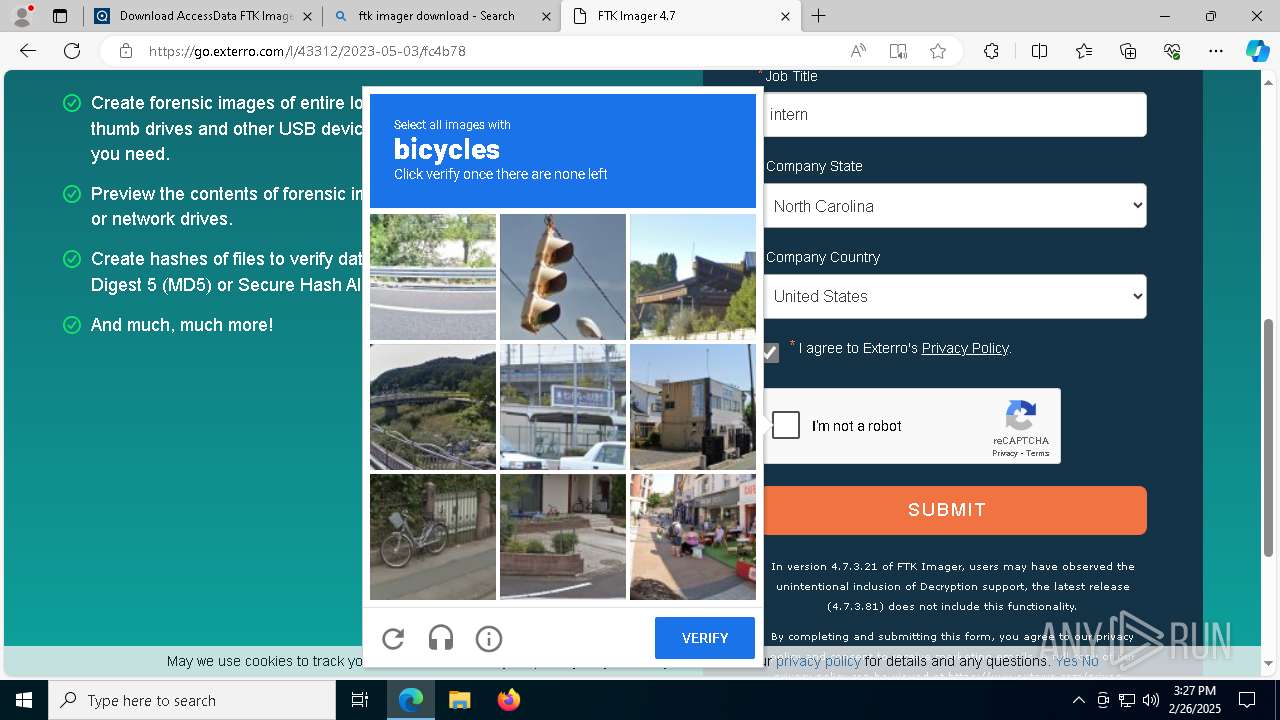Select the guardrail road captcha tile
Screen dimensions: 1280x720
tap(433, 277)
